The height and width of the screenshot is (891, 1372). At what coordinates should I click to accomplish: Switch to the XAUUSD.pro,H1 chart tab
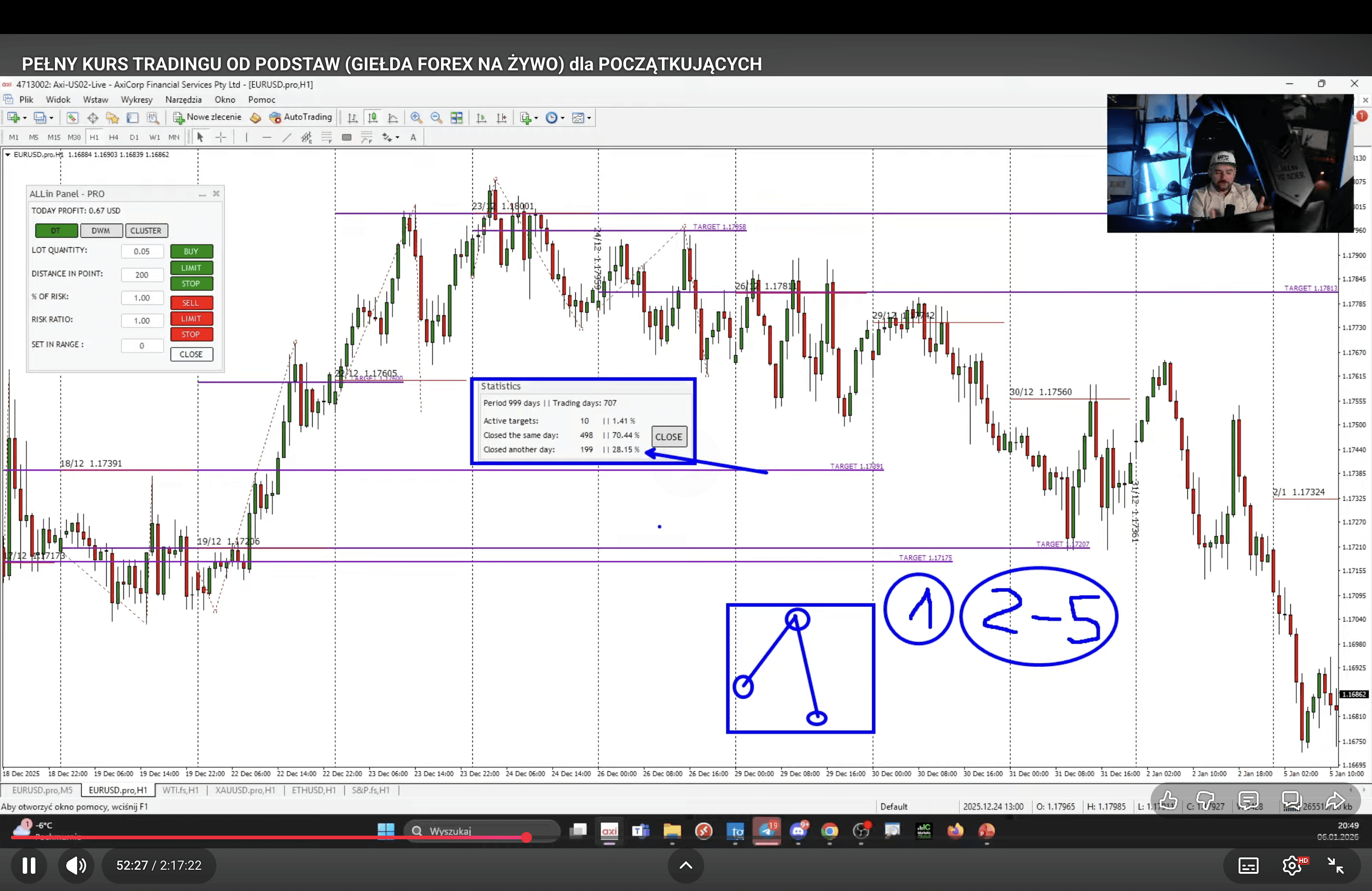coord(245,790)
